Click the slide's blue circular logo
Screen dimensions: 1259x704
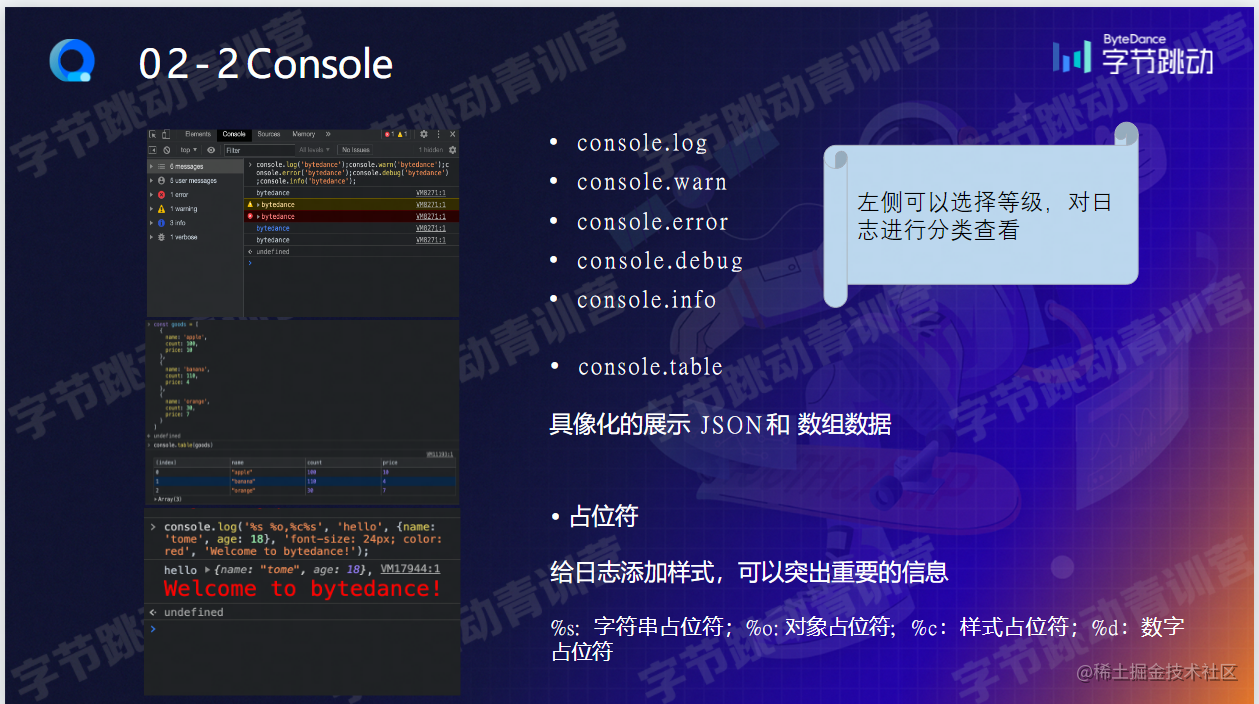point(71,61)
